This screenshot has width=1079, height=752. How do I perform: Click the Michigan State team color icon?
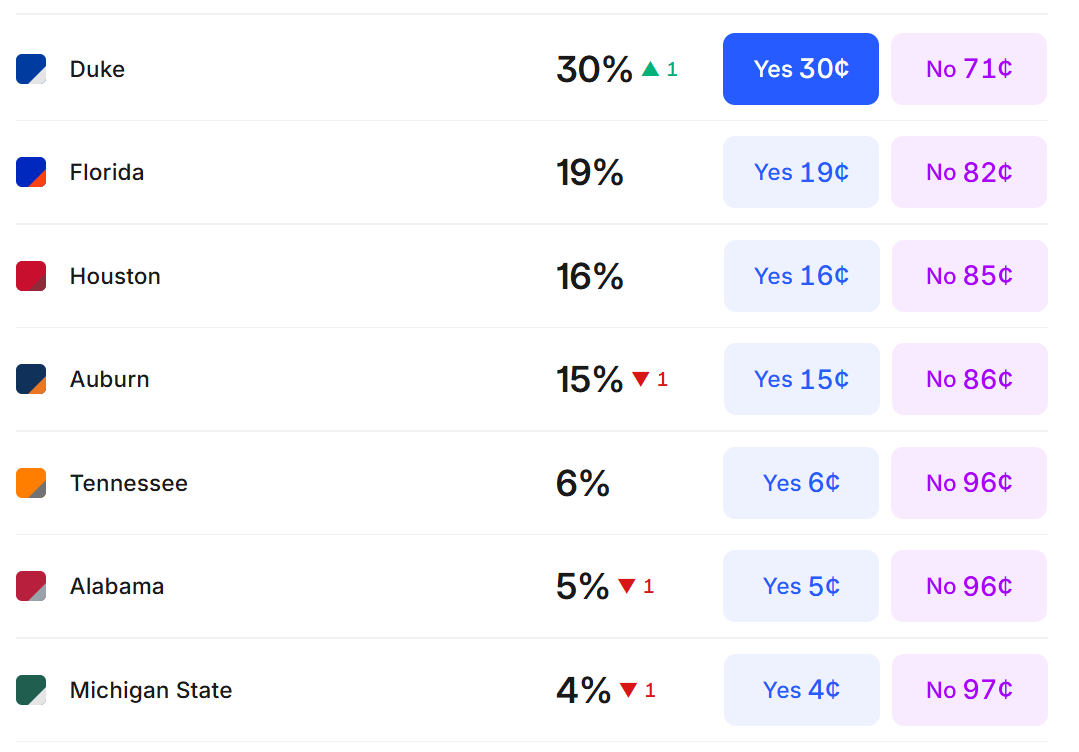[31, 690]
